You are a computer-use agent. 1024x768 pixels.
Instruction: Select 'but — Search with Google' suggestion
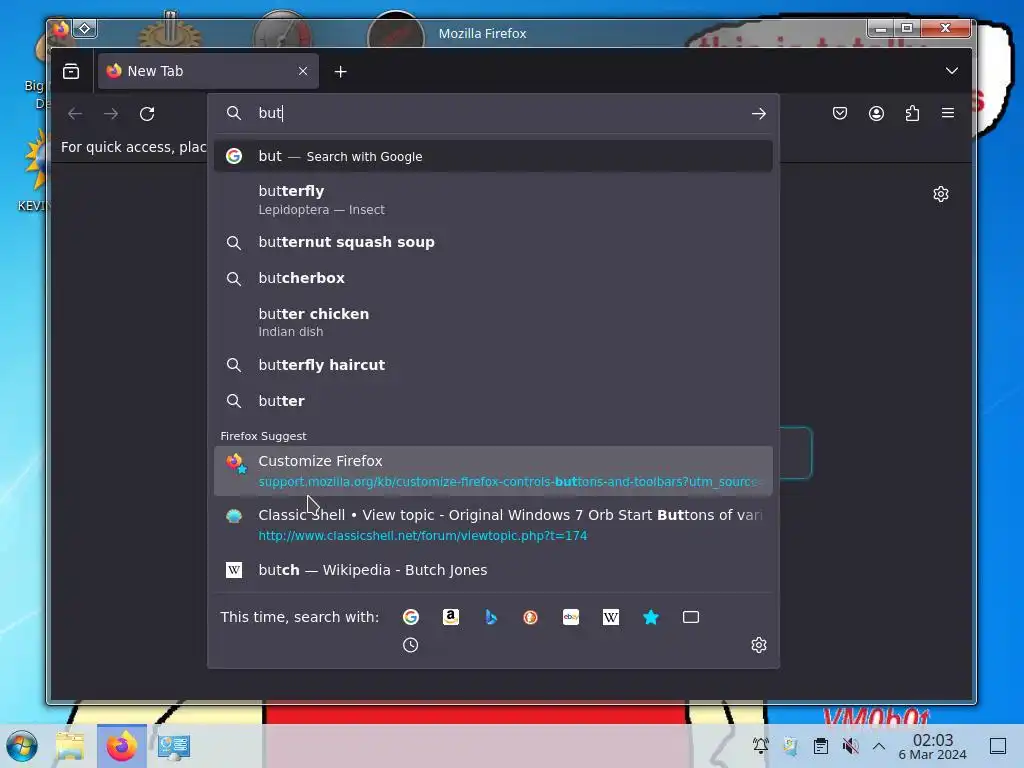[493, 156]
